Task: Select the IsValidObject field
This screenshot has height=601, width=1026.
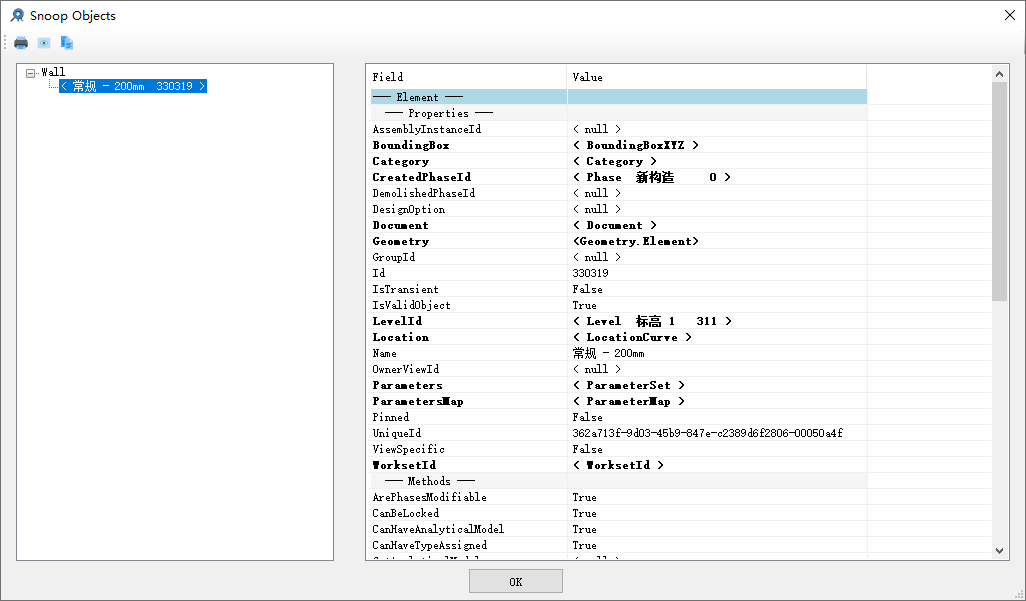Action: [411, 305]
